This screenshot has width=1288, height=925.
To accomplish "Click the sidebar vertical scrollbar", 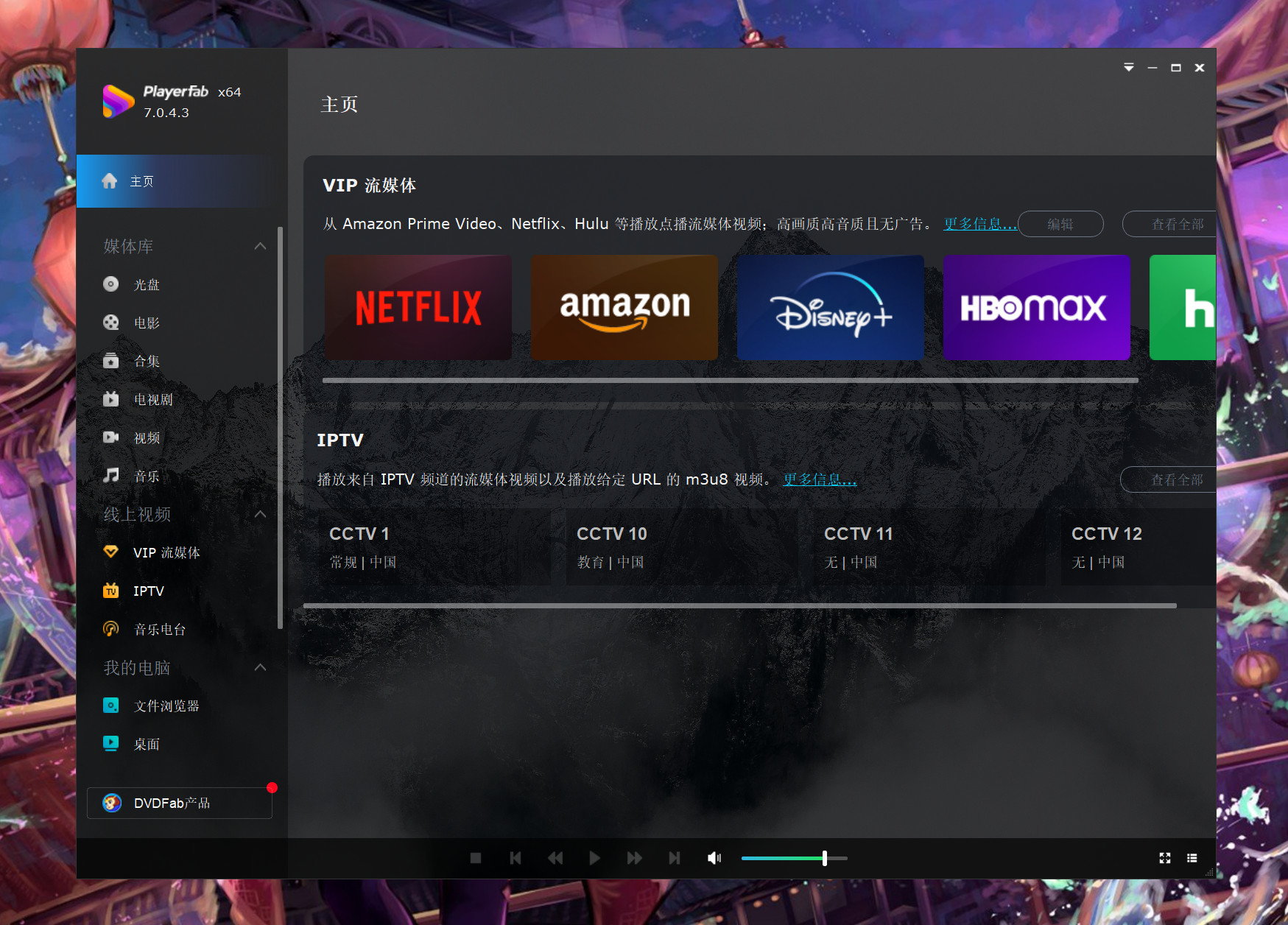I will [280, 427].
